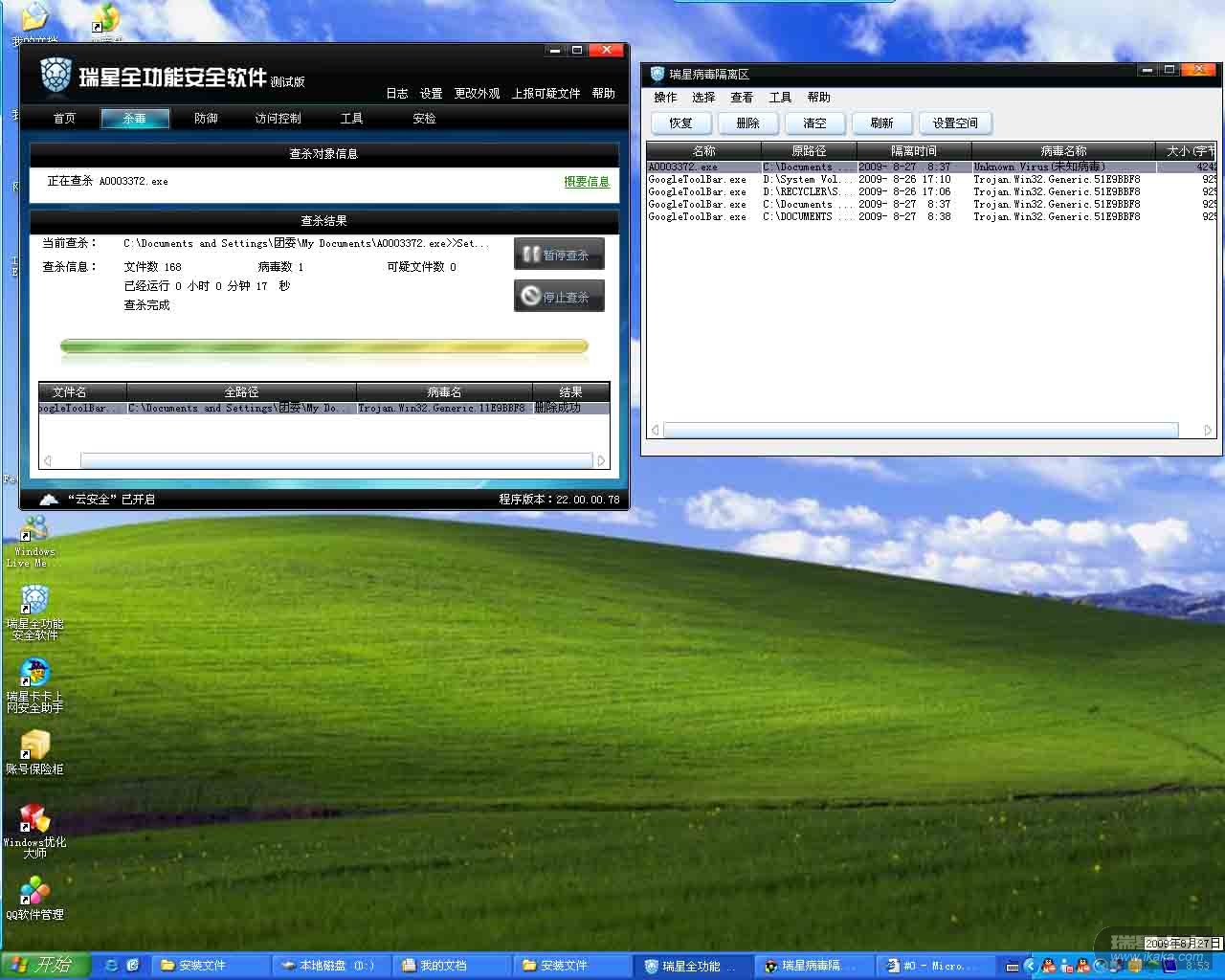Launch the 瑞星卡卡上网安全助手 desktop icon
The height and width of the screenshot is (980, 1225).
pyautogui.click(x=34, y=685)
